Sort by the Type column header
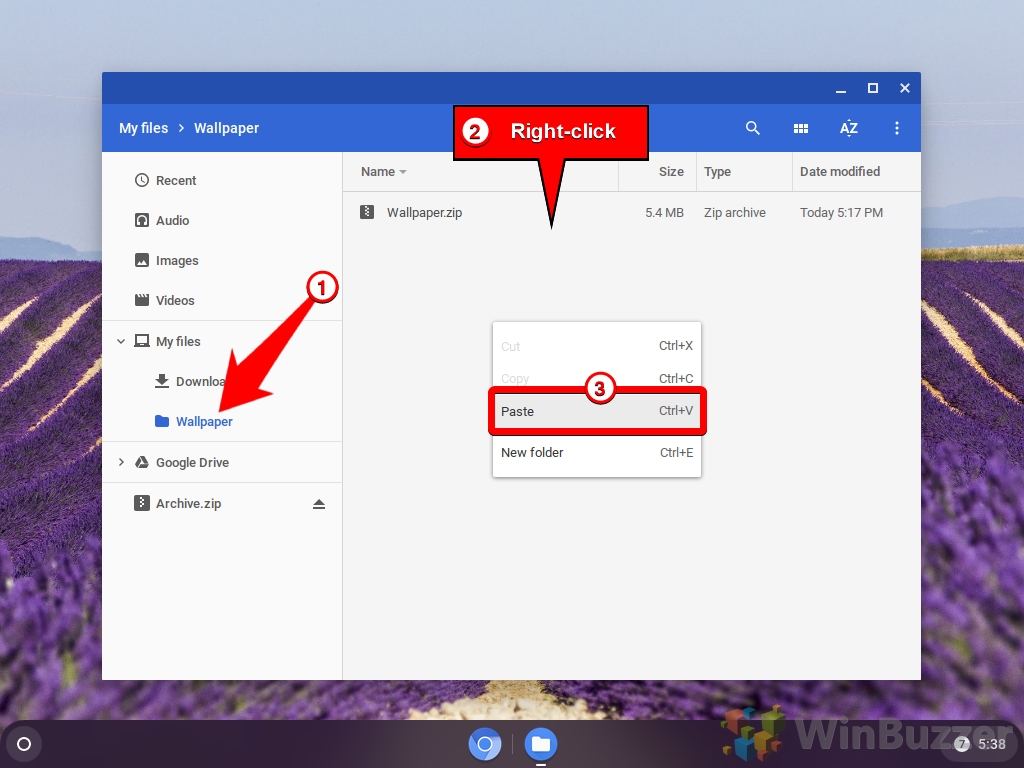 coord(717,172)
